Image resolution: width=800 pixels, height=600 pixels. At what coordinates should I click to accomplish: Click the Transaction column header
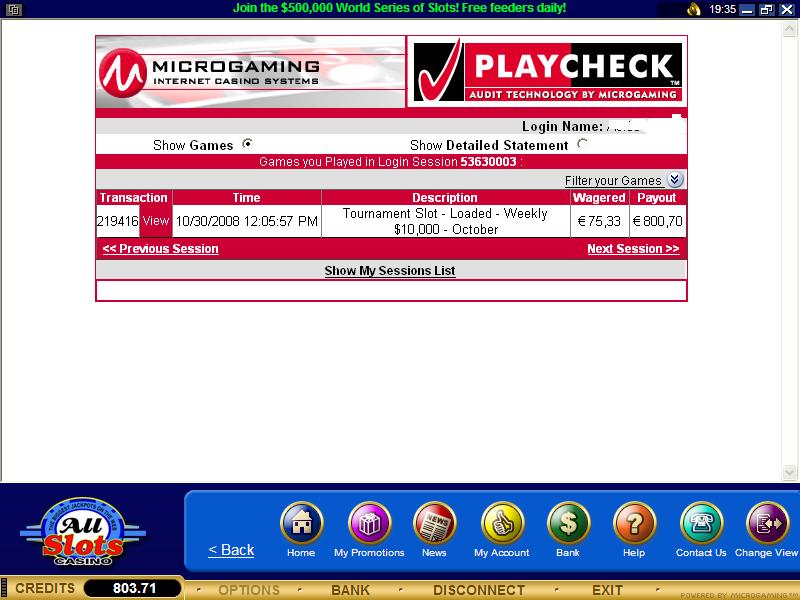pyautogui.click(x=134, y=197)
